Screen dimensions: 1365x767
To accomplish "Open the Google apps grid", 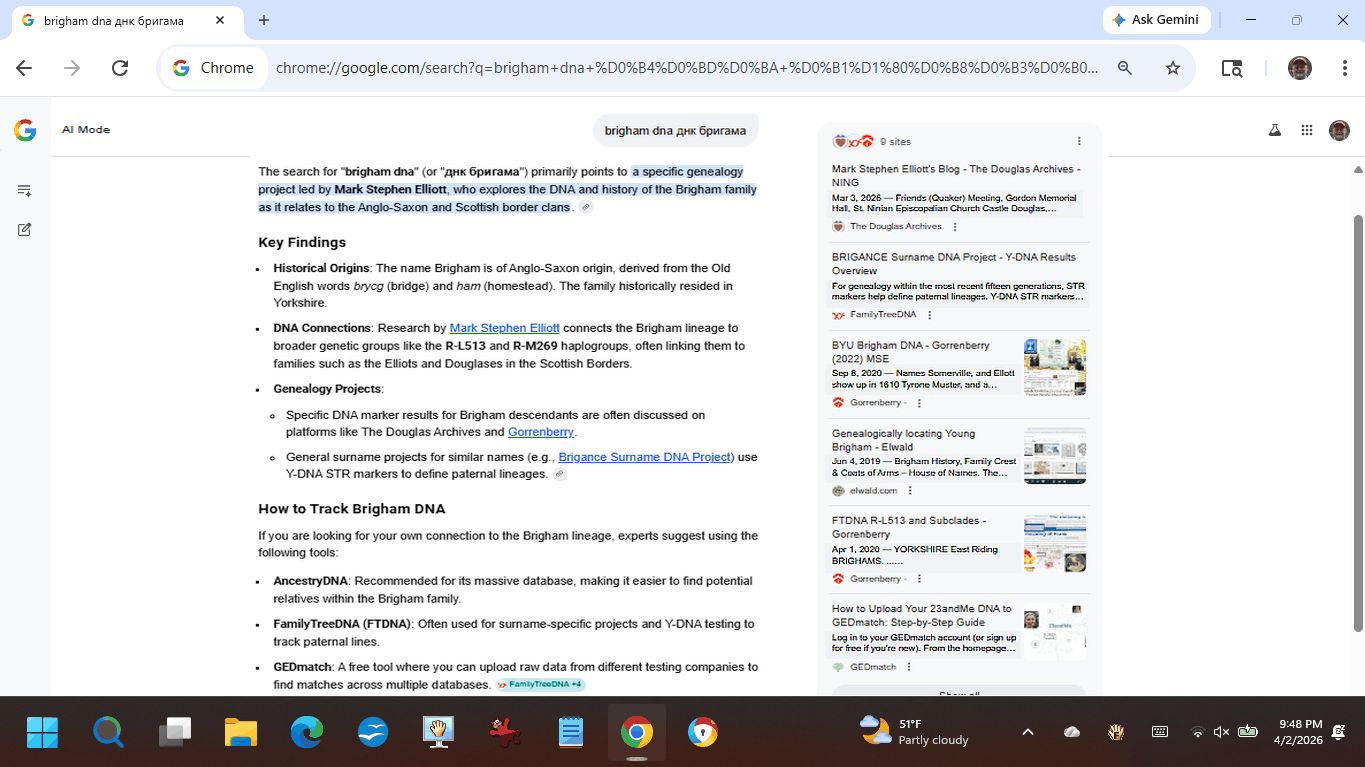I will coord(1306,130).
